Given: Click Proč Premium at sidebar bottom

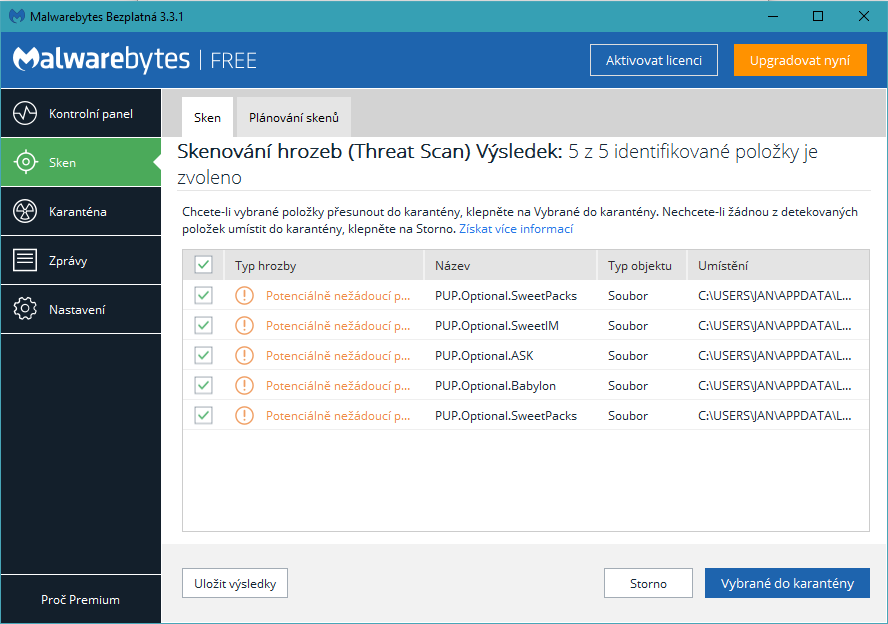Looking at the screenshot, I should 80,600.
